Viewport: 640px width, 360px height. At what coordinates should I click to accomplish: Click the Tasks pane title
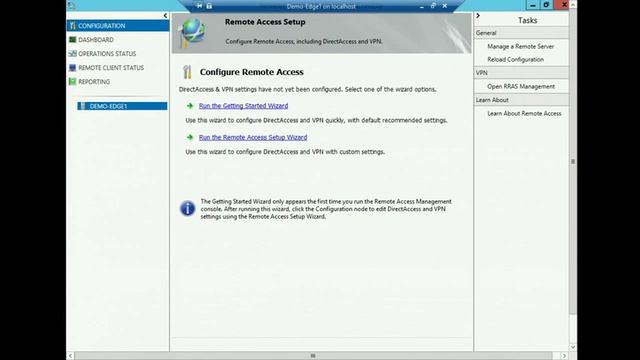click(527, 20)
